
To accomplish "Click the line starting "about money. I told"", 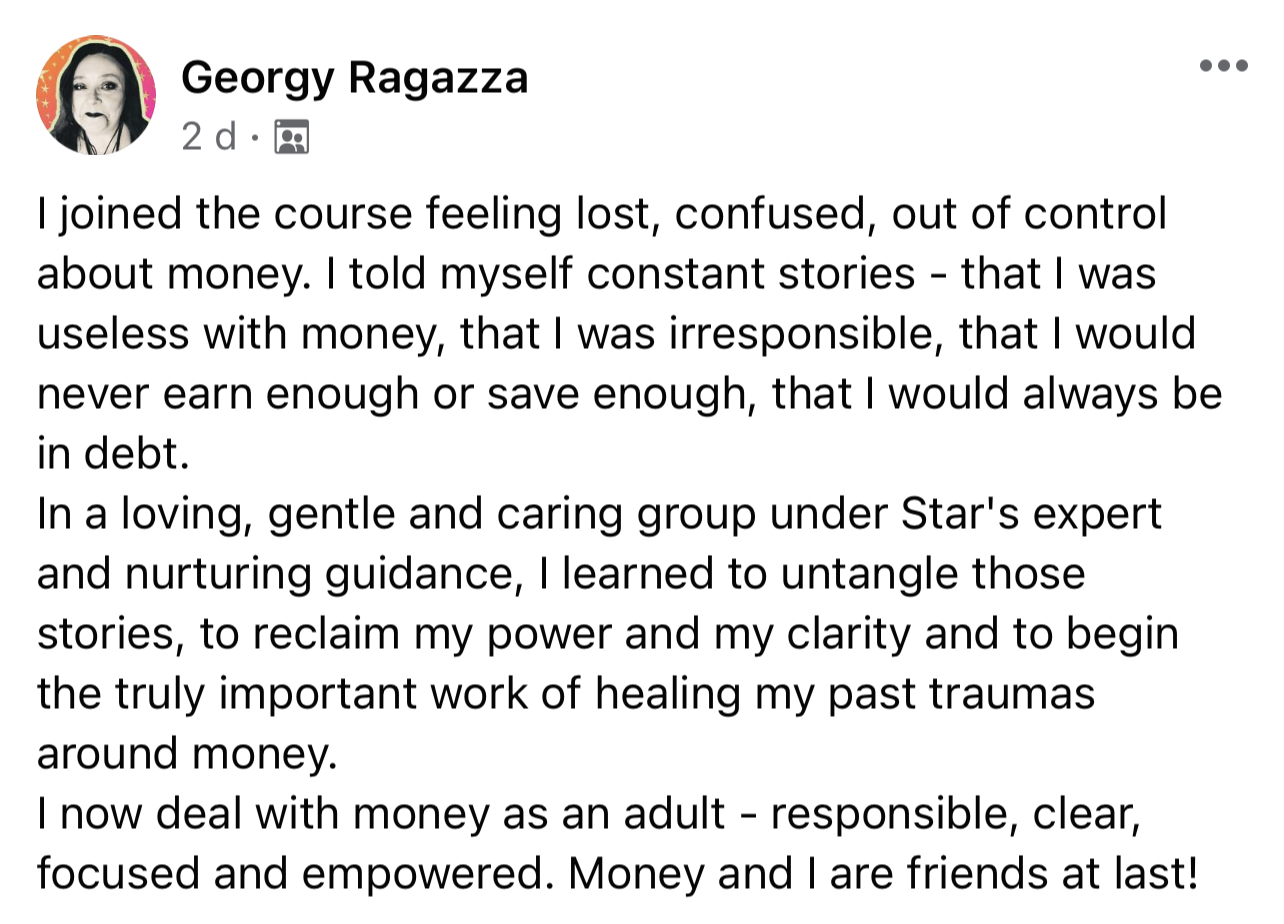I will pos(596,274).
